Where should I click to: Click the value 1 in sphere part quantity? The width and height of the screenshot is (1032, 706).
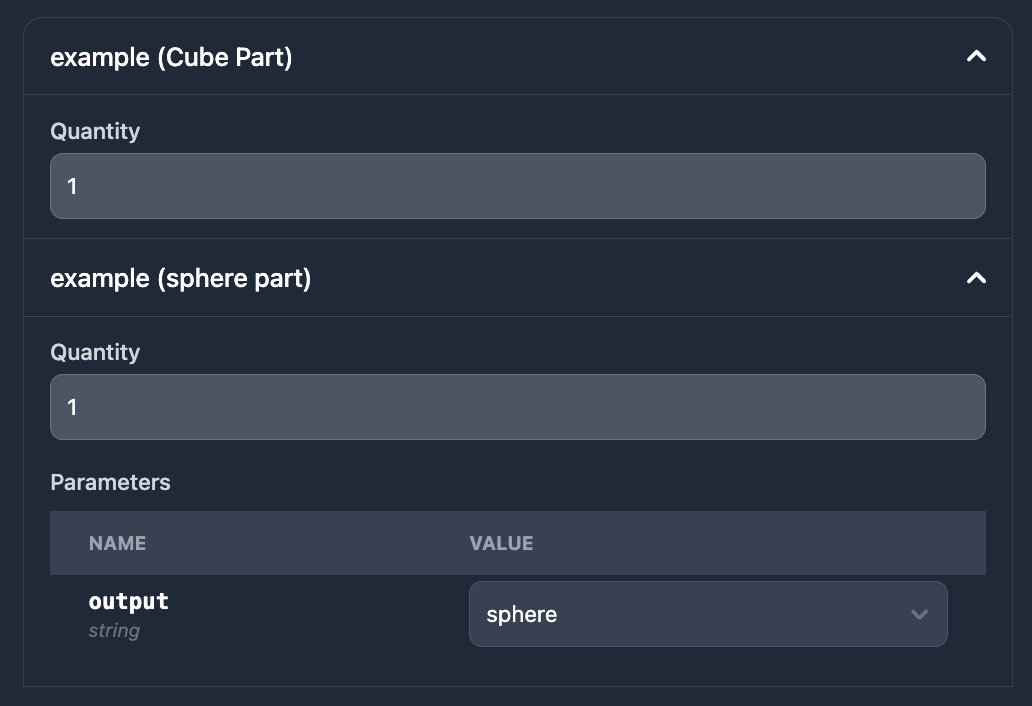72,407
